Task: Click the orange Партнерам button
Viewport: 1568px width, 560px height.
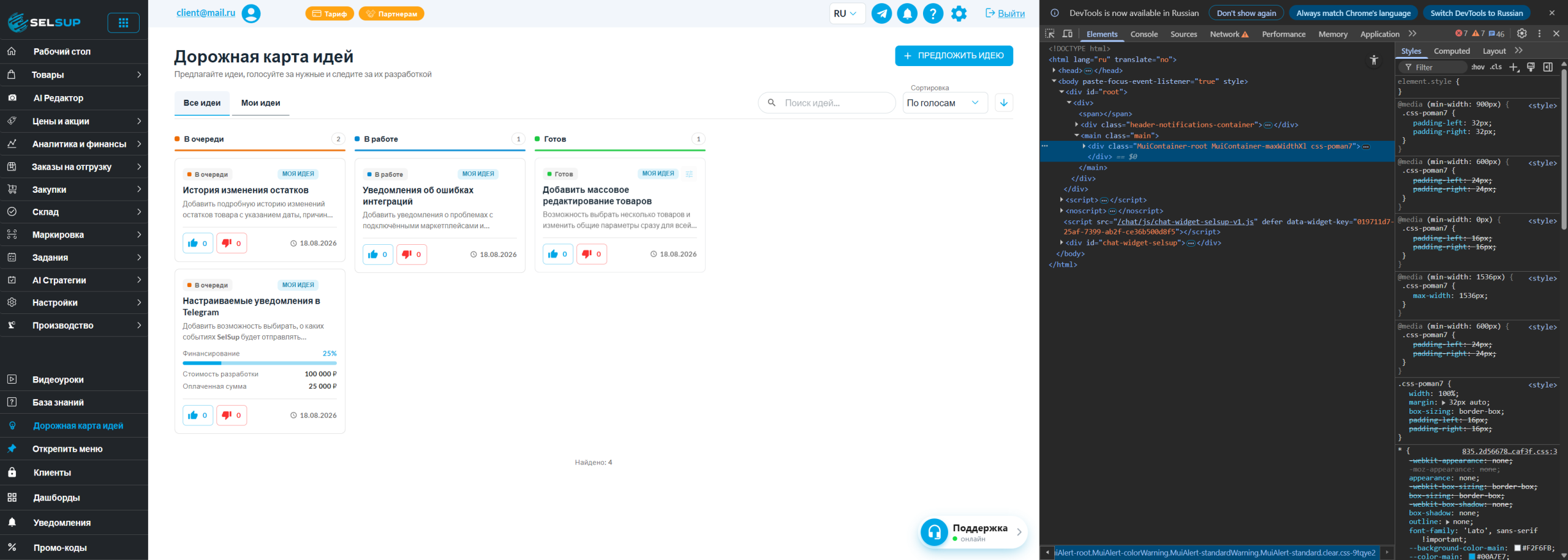Action: pyautogui.click(x=391, y=13)
